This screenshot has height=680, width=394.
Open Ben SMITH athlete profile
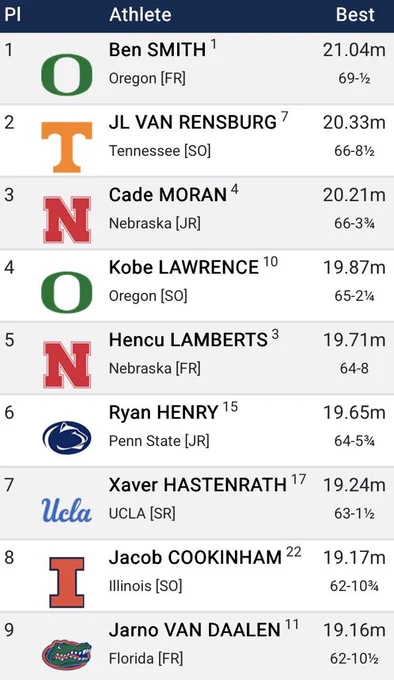pyautogui.click(x=157, y=49)
